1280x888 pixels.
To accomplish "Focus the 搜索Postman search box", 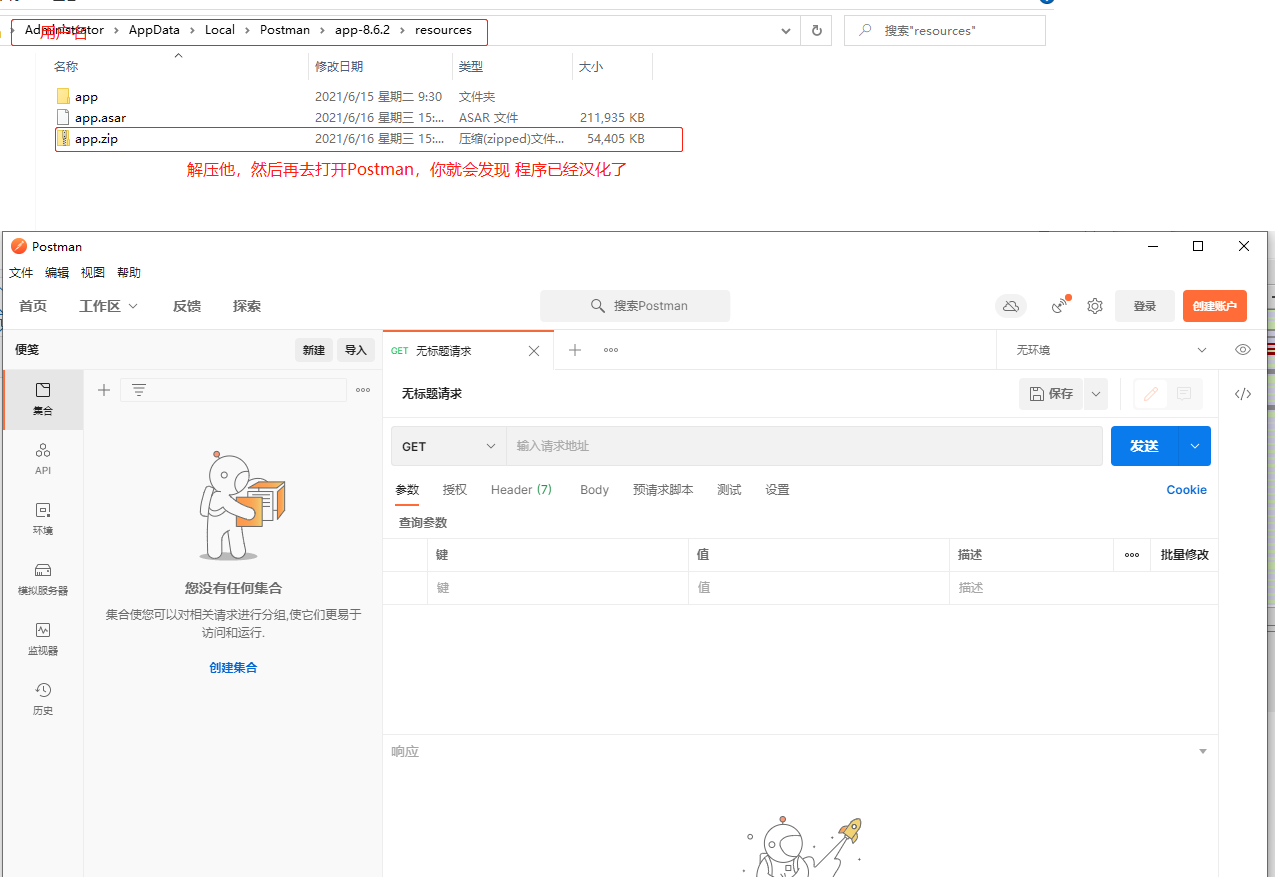I will tap(635, 306).
